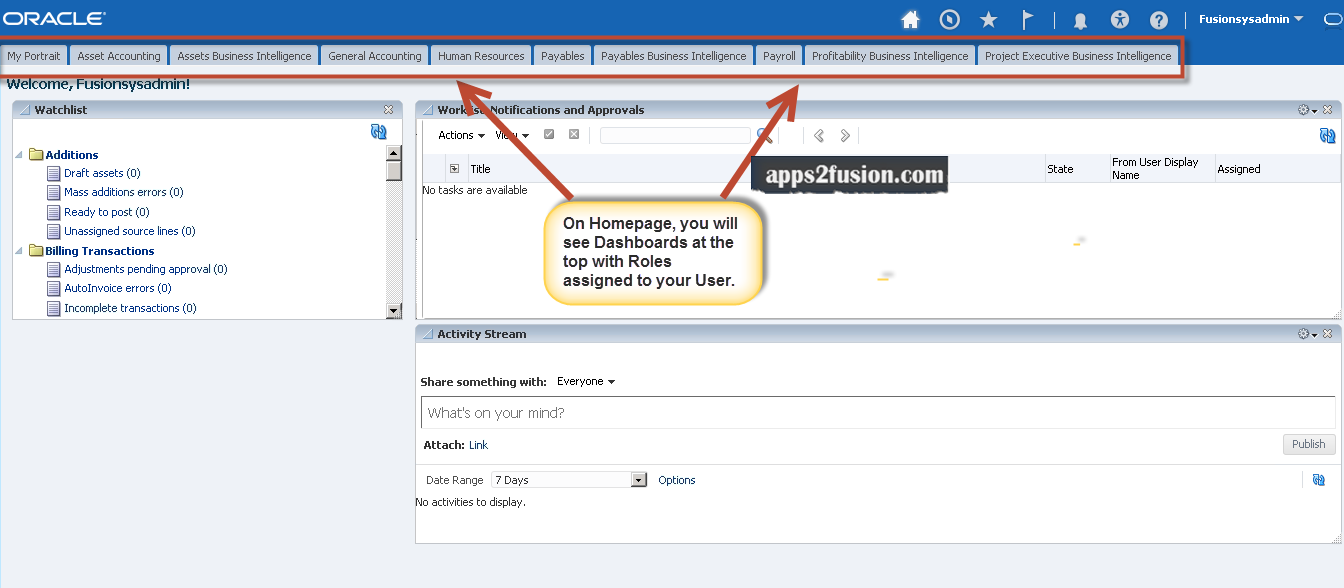Open the Everyone share audience dropdown

(586, 382)
